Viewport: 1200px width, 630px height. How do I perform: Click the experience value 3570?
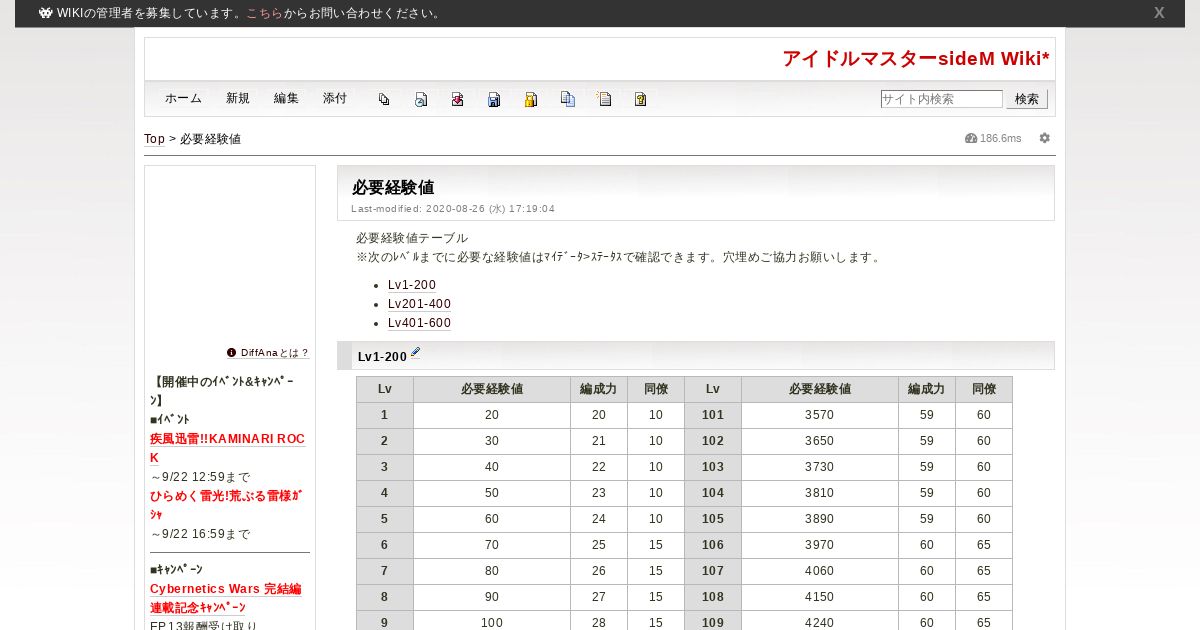point(820,415)
